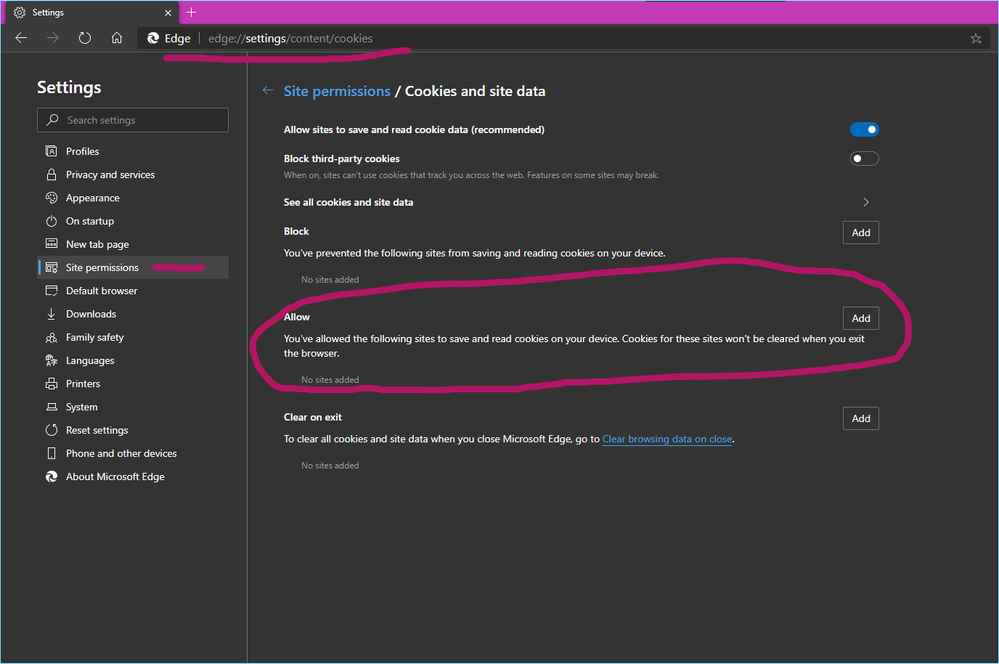Screen dimensions: 999x664
Task: Click the Settings tab gear icon
Action: [20, 13]
